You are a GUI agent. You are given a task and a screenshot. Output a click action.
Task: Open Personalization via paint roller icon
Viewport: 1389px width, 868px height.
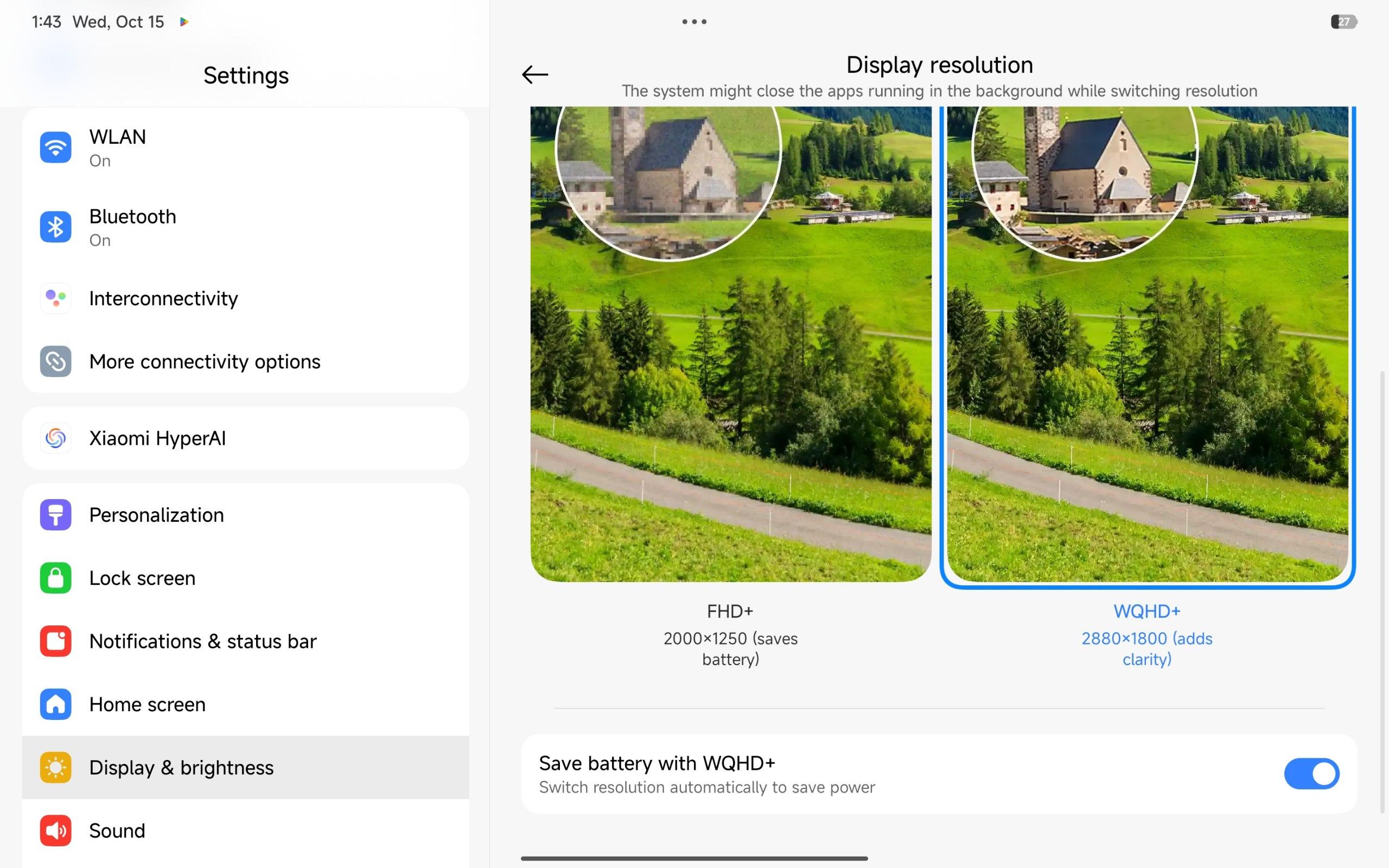tap(56, 514)
